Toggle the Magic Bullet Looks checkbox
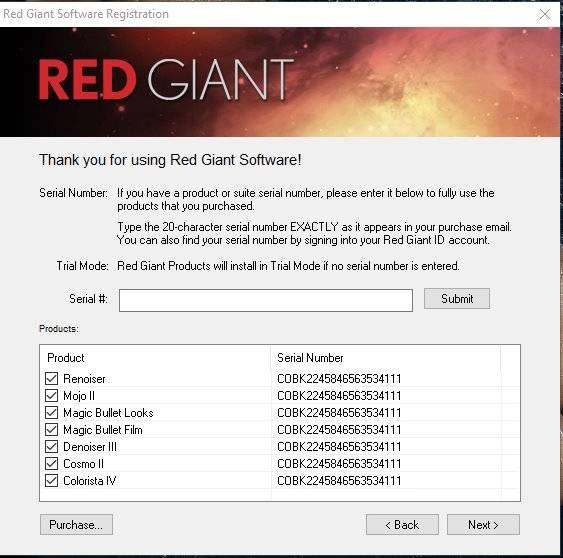The height and width of the screenshot is (558, 563). point(51,412)
